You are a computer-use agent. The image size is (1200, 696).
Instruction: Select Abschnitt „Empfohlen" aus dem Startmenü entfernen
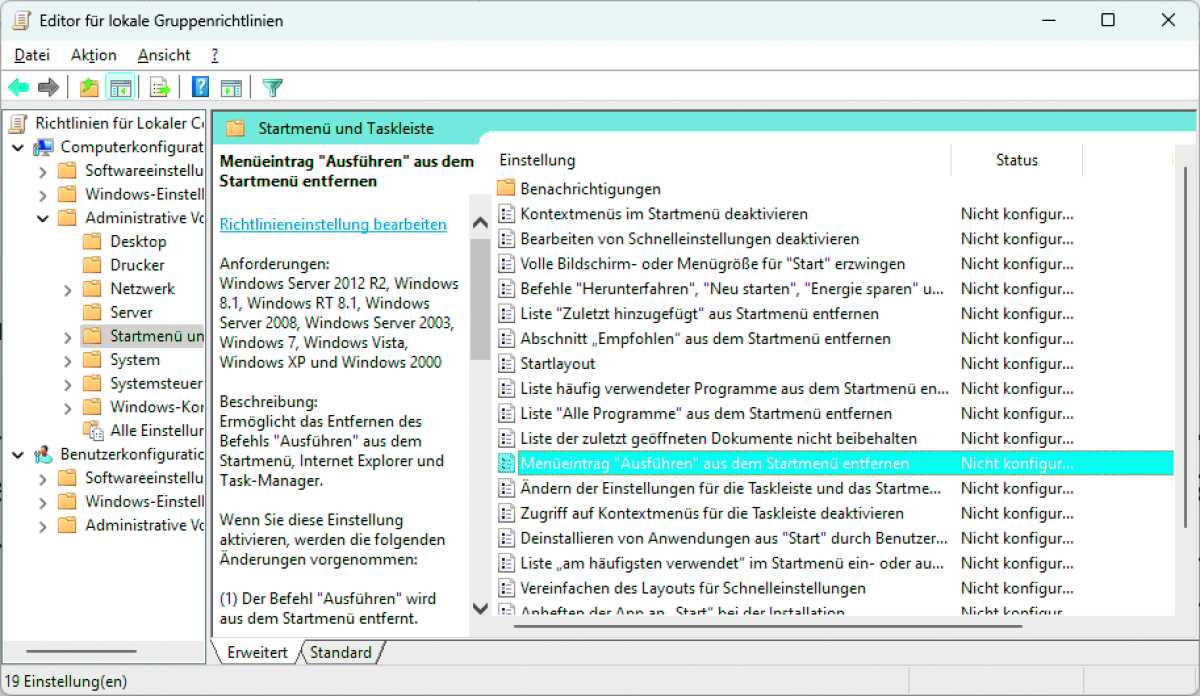(x=705, y=338)
